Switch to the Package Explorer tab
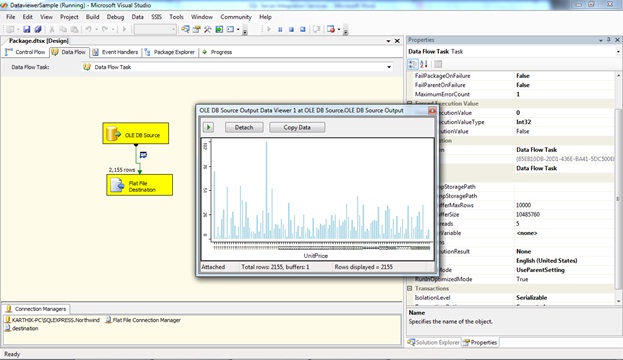The image size is (623, 360). click(170, 52)
